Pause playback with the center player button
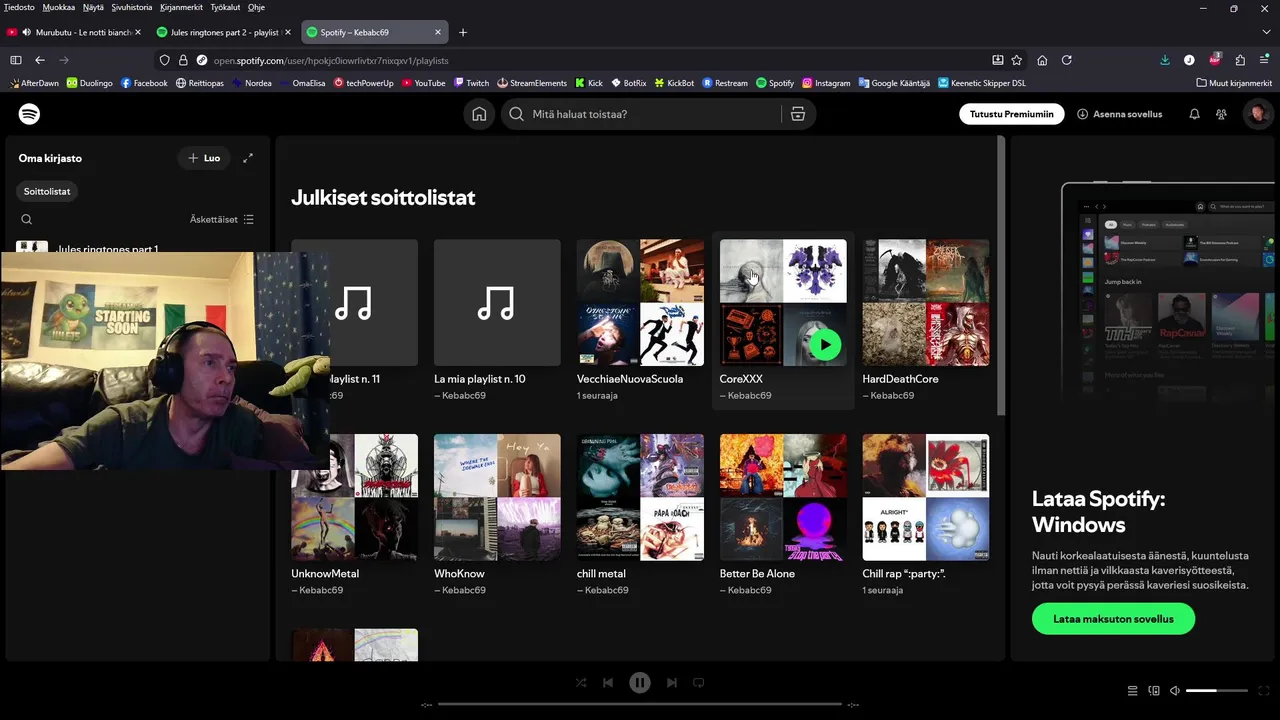Viewport: 1280px width, 720px height. click(640, 683)
